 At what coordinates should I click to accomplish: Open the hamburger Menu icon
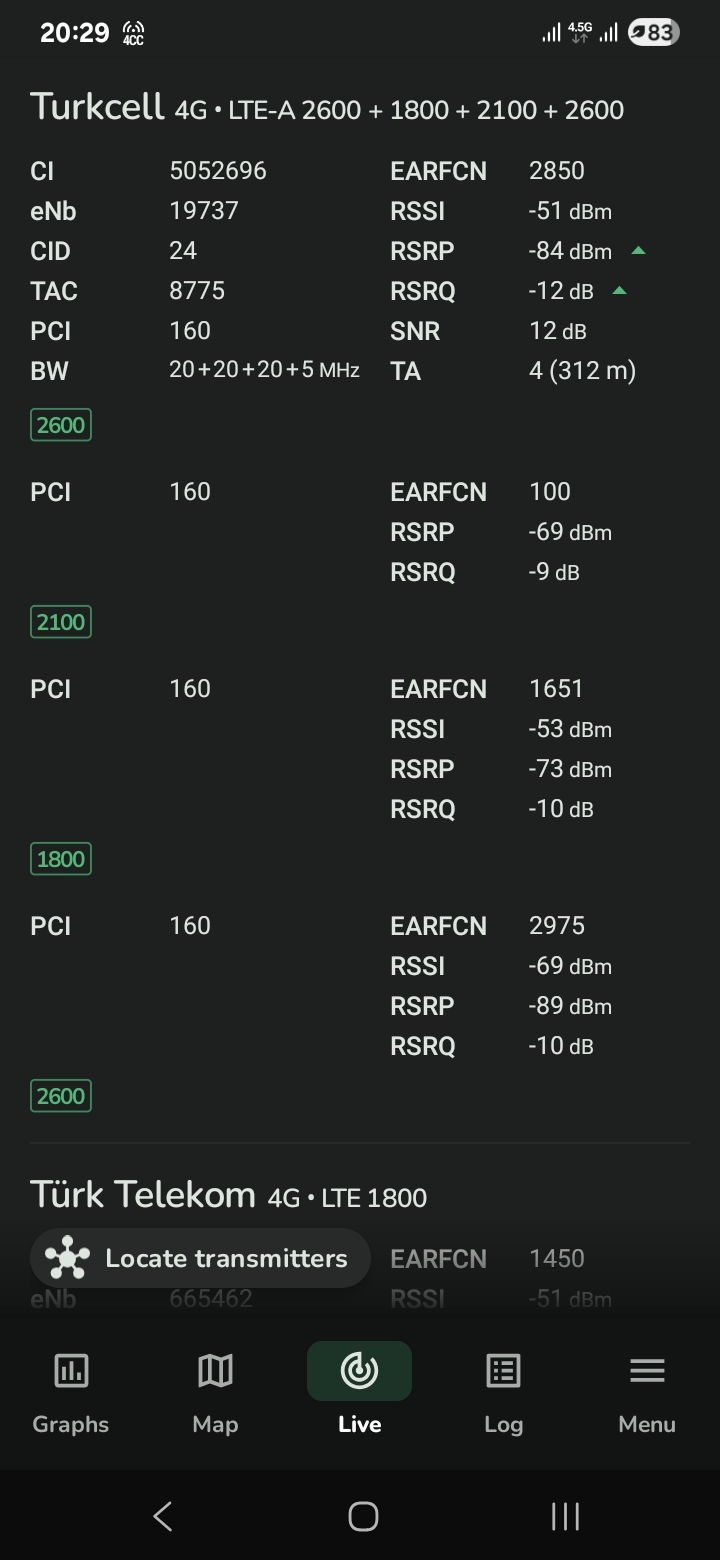point(647,1370)
